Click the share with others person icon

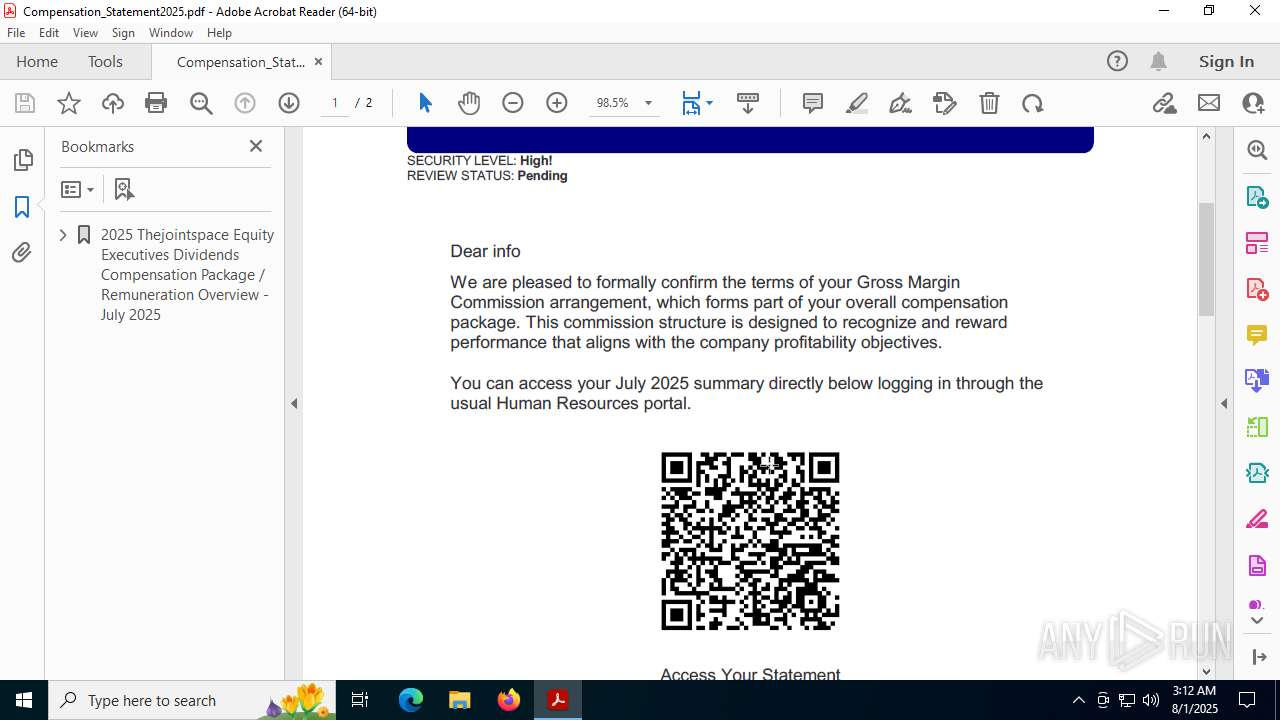pos(1253,103)
